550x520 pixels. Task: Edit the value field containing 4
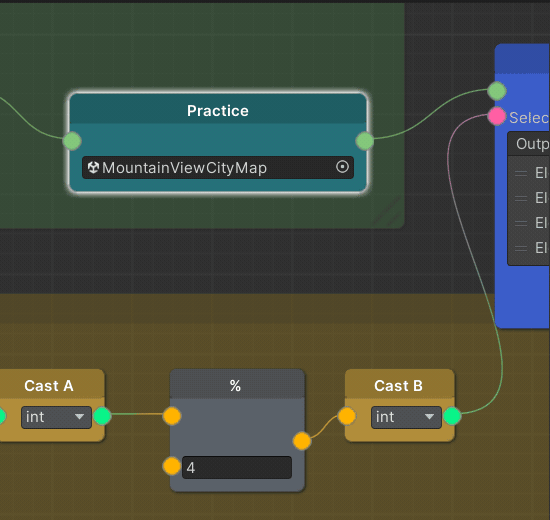point(237,467)
